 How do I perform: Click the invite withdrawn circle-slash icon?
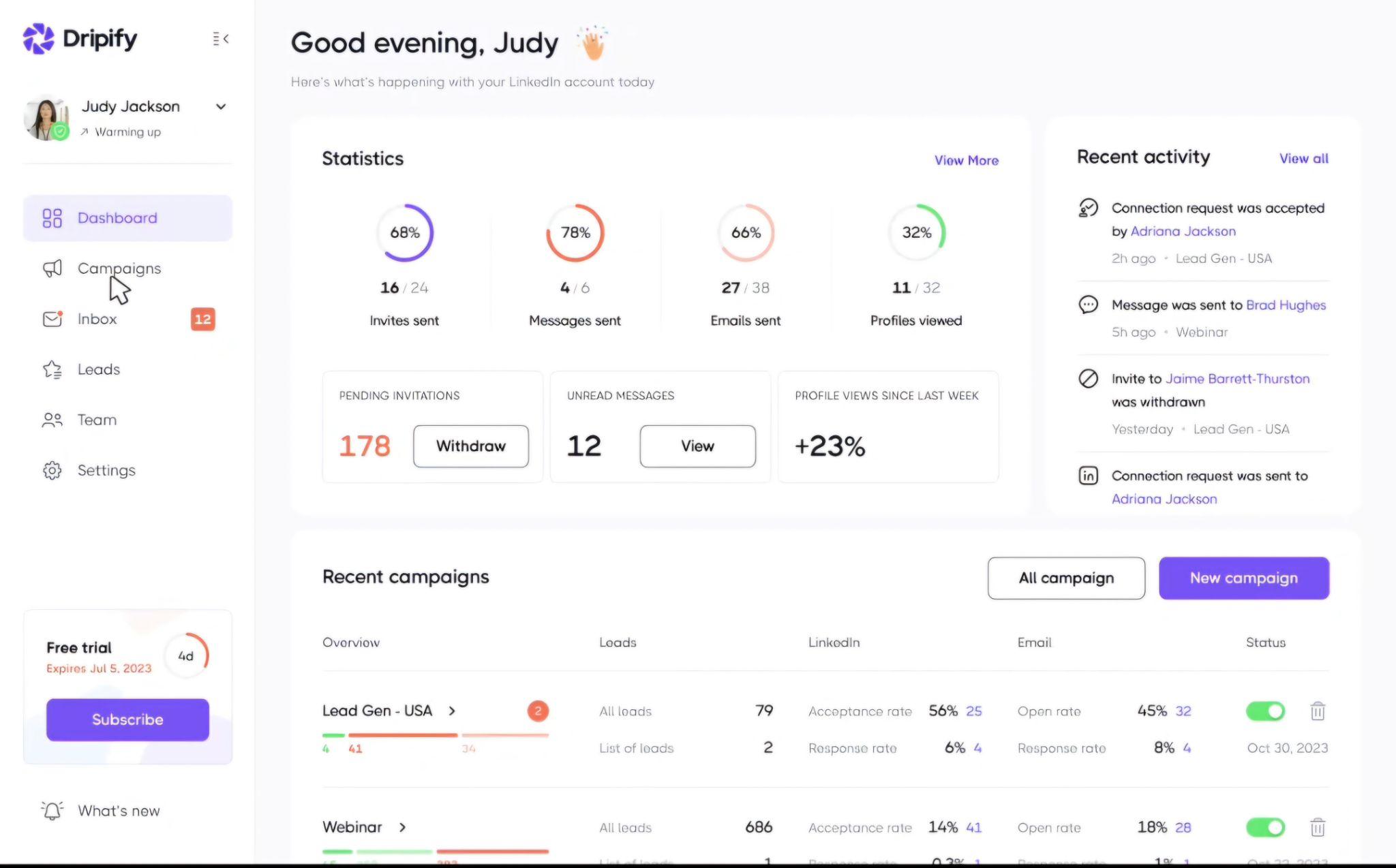[x=1089, y=378]
